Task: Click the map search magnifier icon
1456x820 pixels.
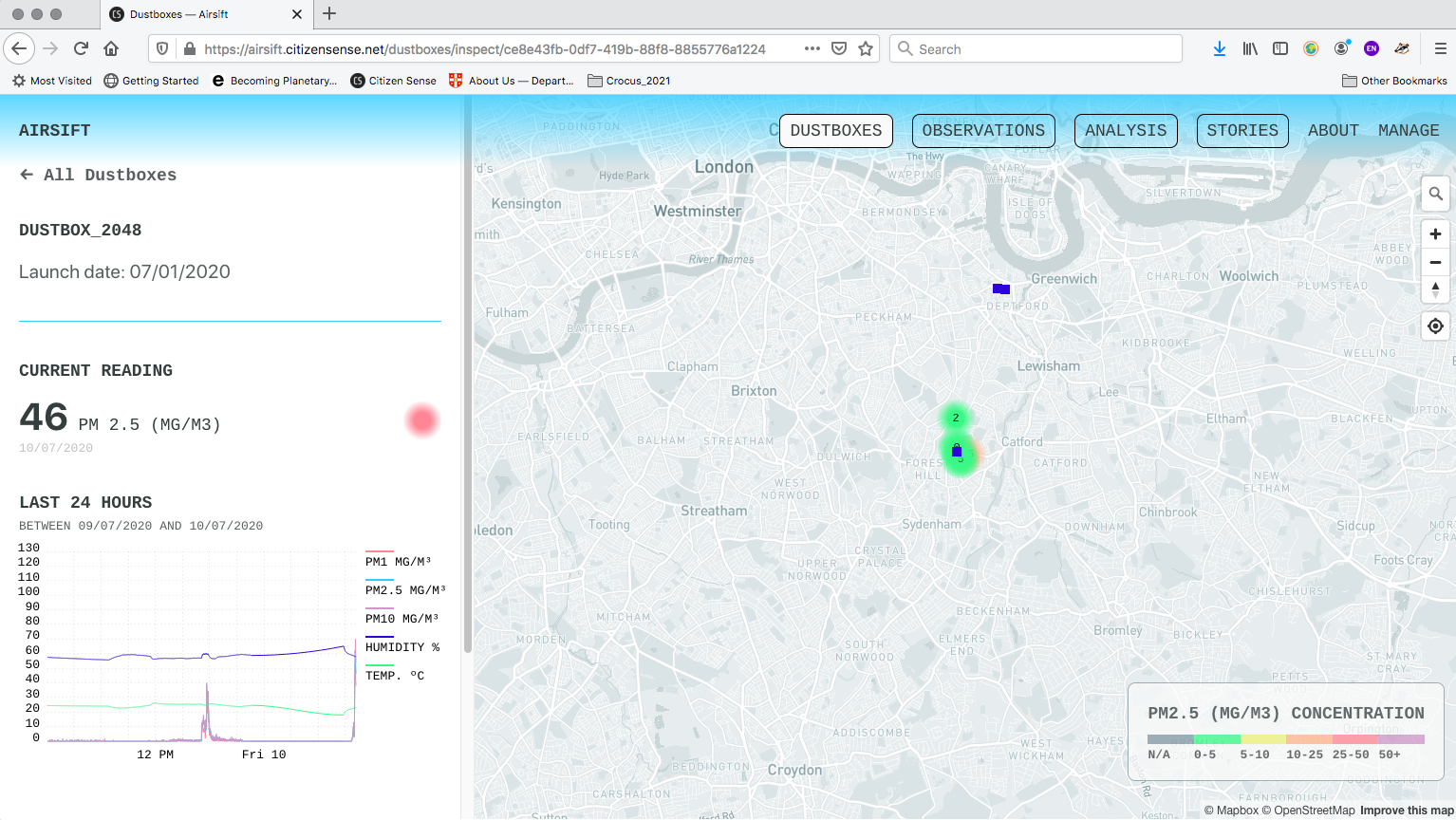Action: [x=1435, y=194]
